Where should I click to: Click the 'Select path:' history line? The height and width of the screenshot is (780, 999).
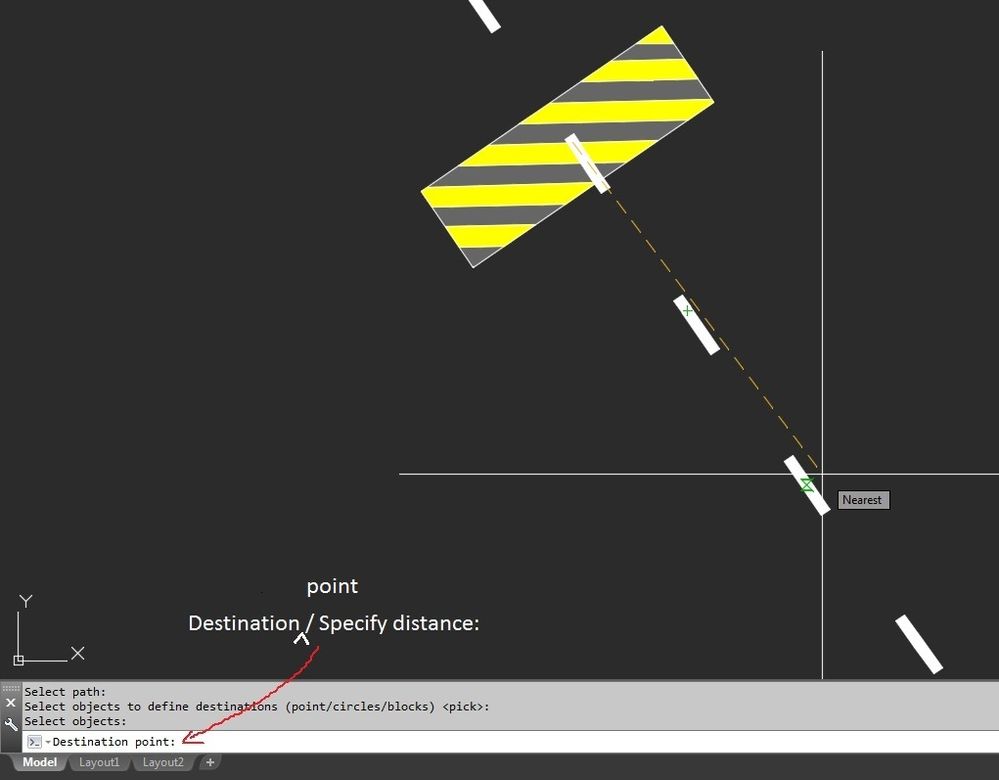65,692
